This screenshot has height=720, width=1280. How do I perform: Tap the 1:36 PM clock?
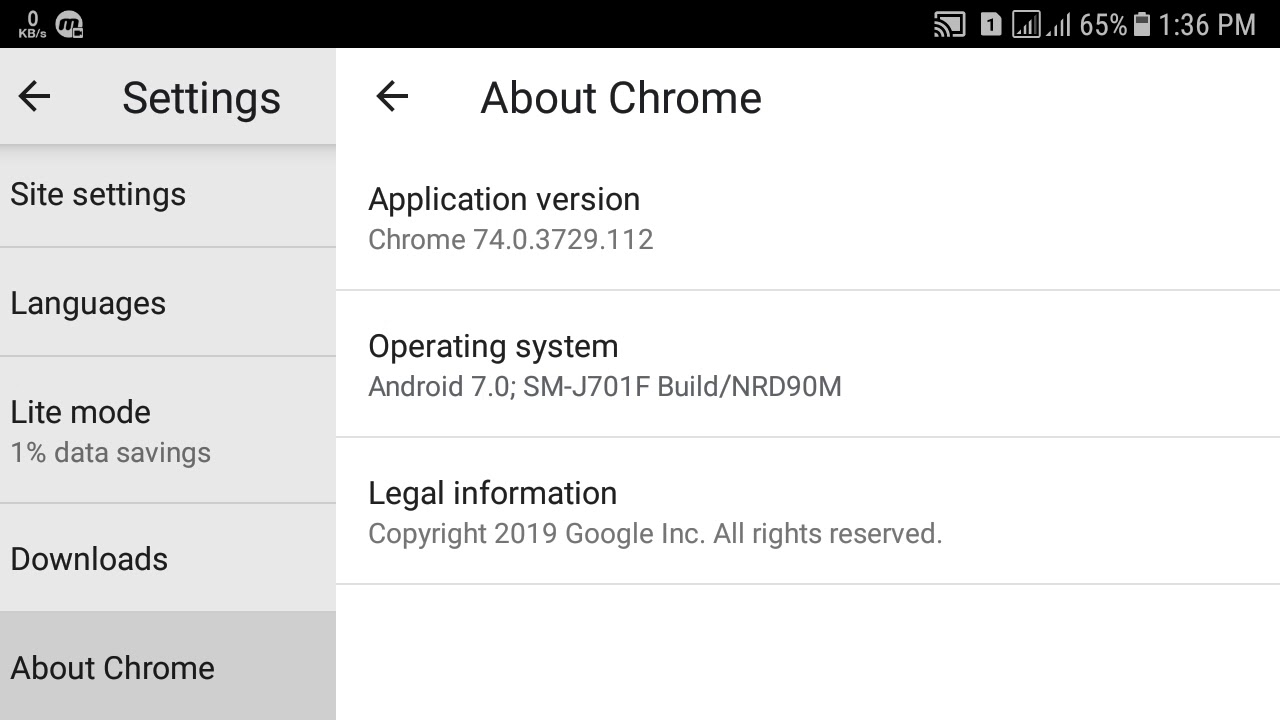[1207, 24]
